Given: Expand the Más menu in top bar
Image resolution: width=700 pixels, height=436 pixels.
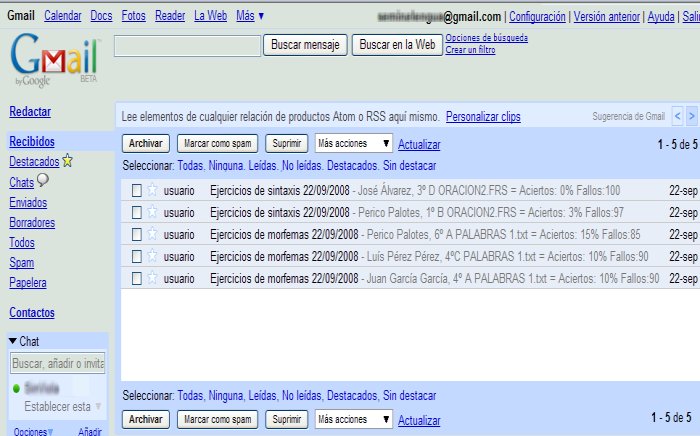Looking at the screenshot, I should pyautogui.click(x=250, y=16).
